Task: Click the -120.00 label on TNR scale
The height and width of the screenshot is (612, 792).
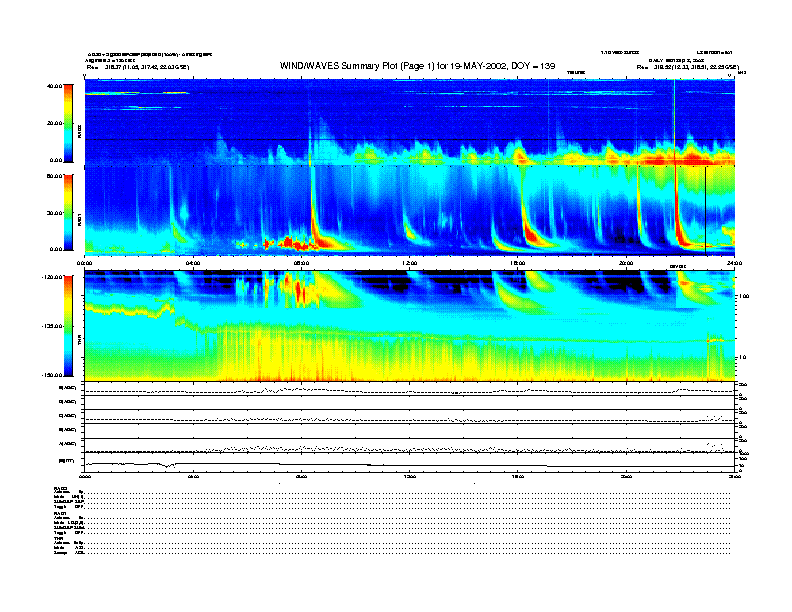Action: pyautogui.click(x=53, y=277)
